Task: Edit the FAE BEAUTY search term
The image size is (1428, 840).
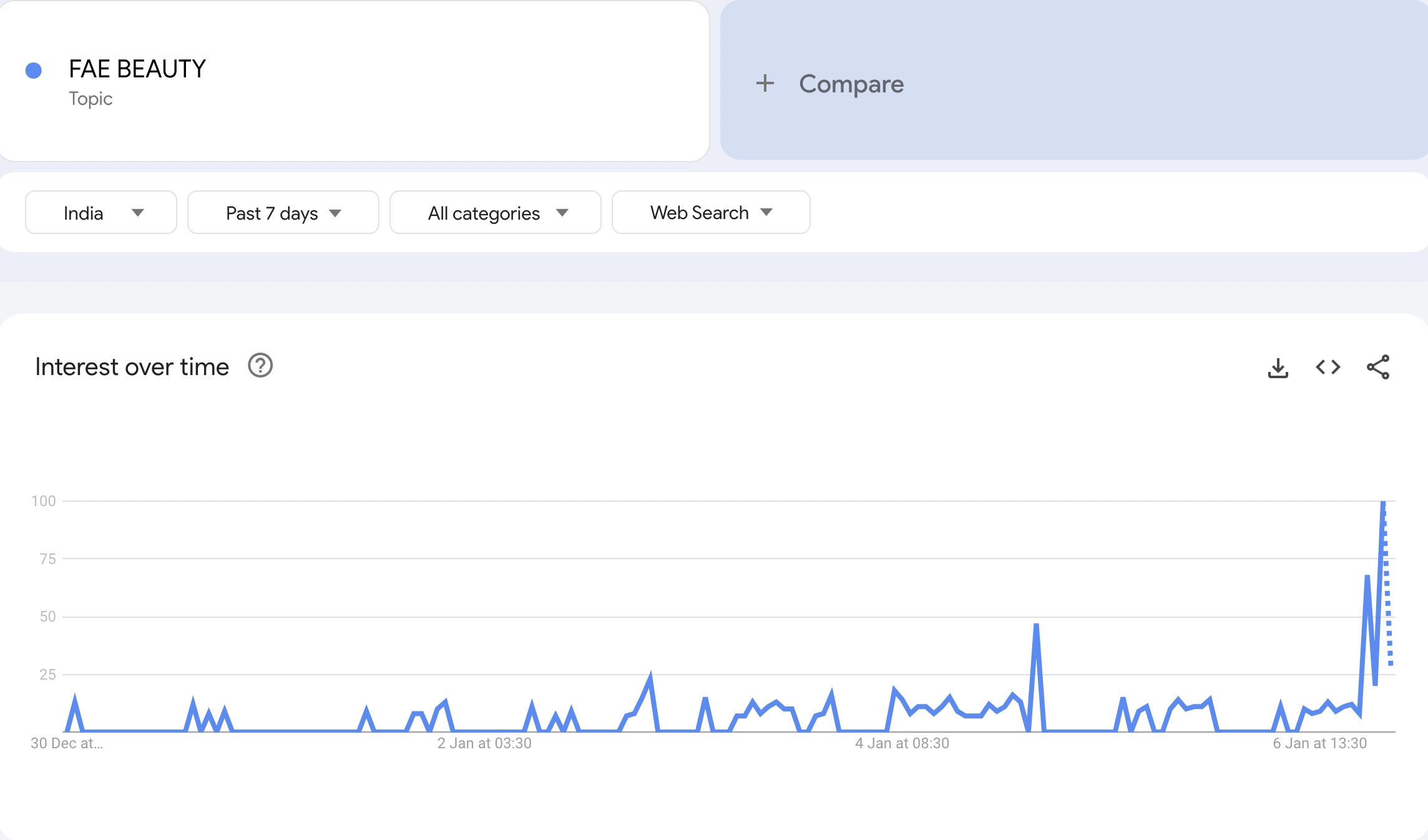Action: pos(137,69)
